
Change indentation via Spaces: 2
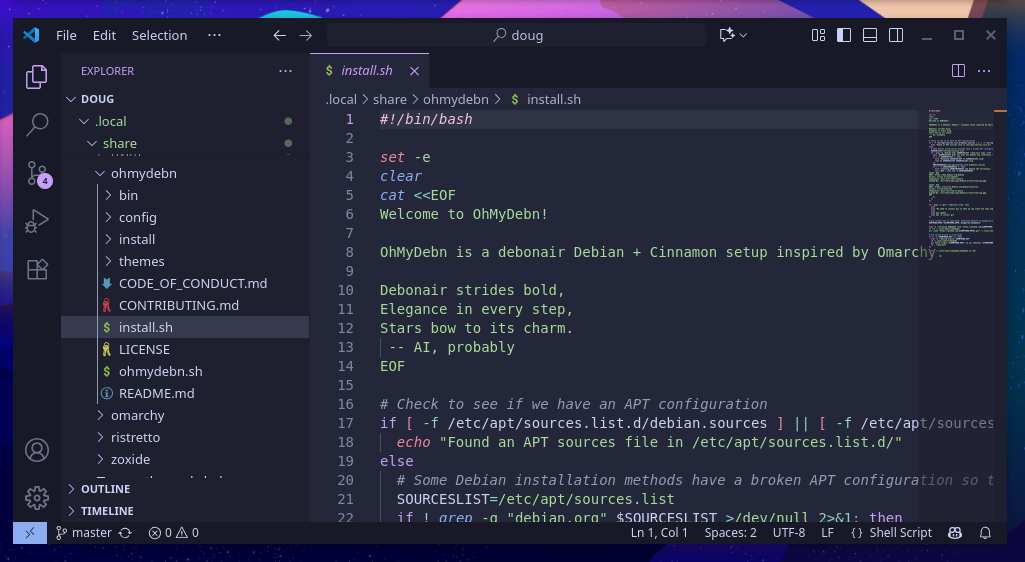[730, 533]
